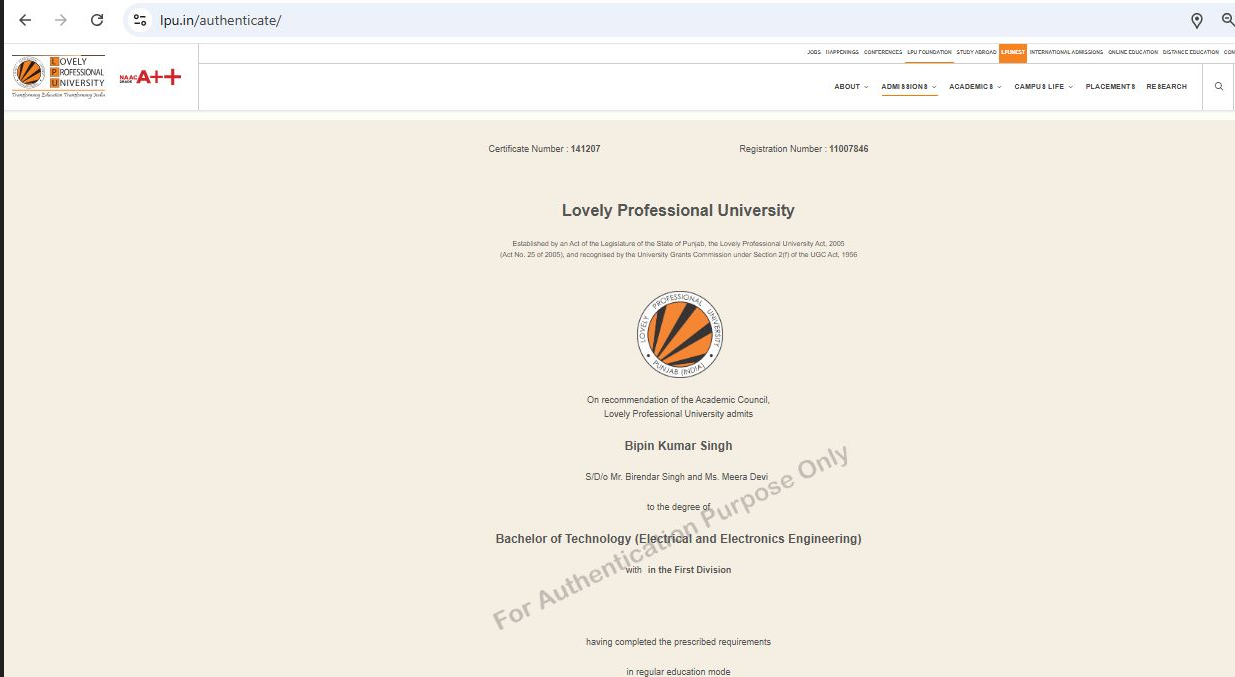Open the Study Abroad link
The width and height of the screenshot is (1235, 677).
(976, 52)
